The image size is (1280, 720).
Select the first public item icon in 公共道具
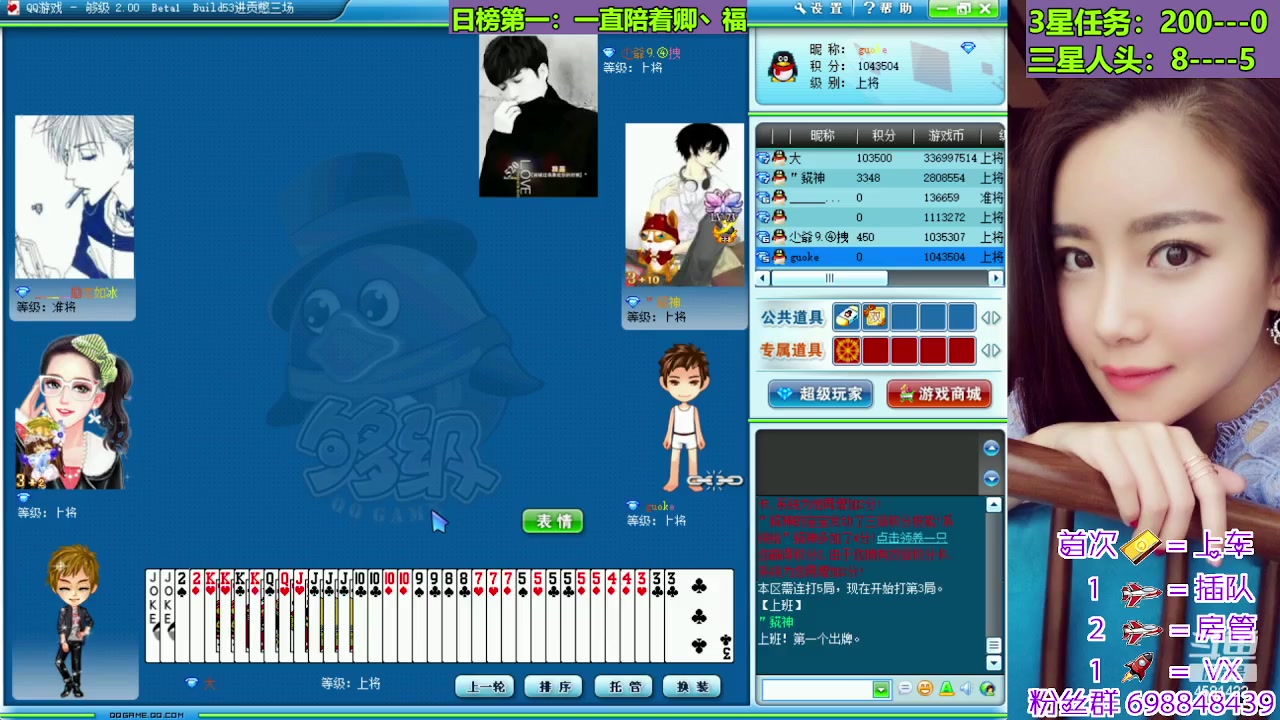(x=846, y=318)
